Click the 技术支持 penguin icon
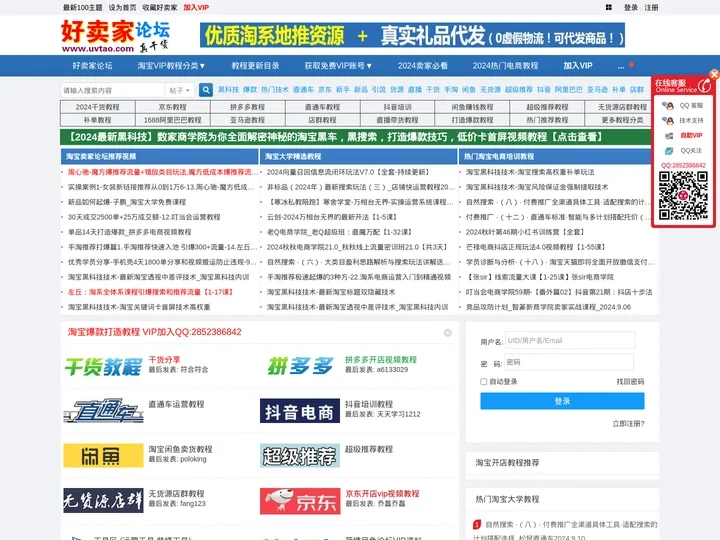The height and width of the screenshot is (540, 720). pyautogui.click(x=667, y=121)
